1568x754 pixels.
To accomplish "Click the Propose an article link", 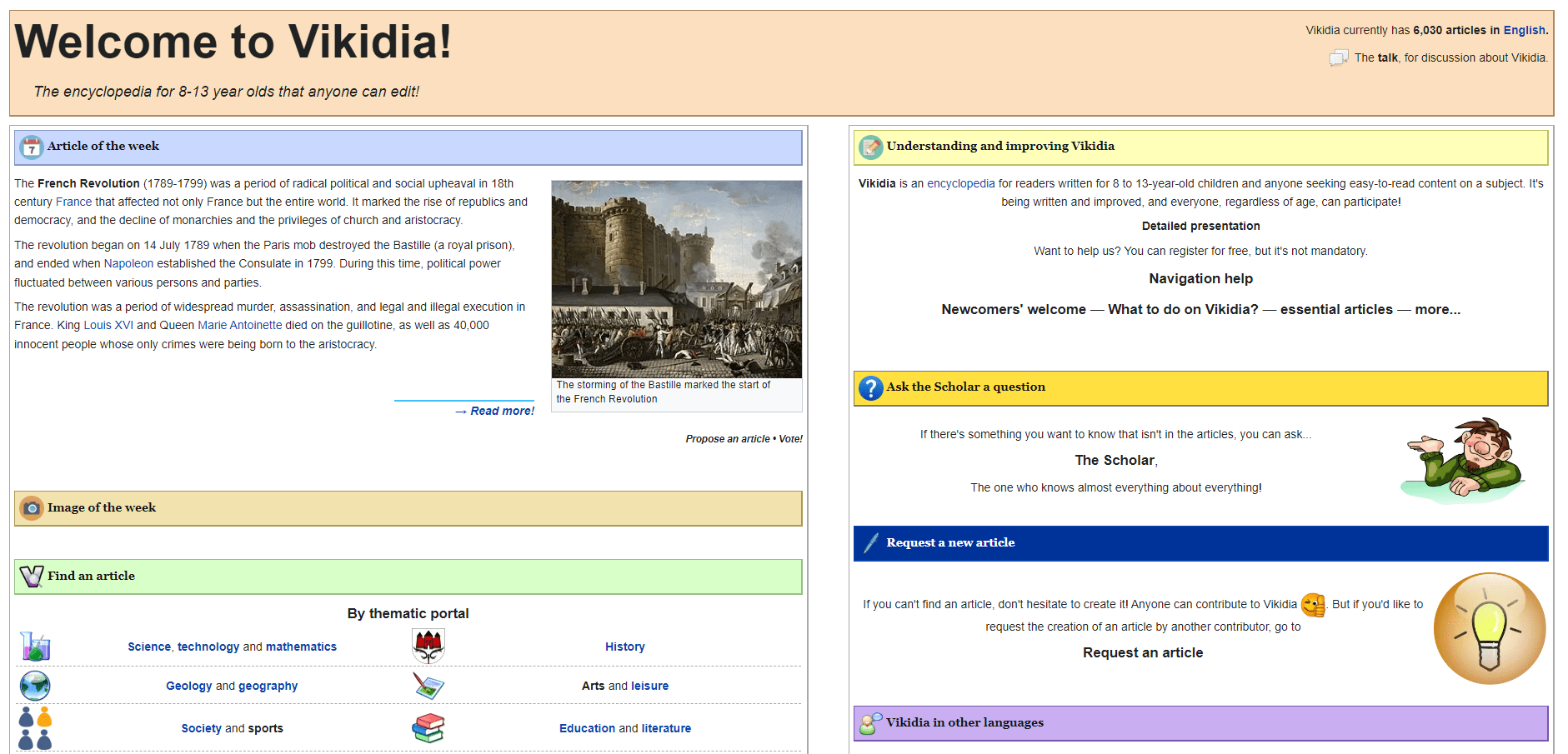I will [728, 439].
